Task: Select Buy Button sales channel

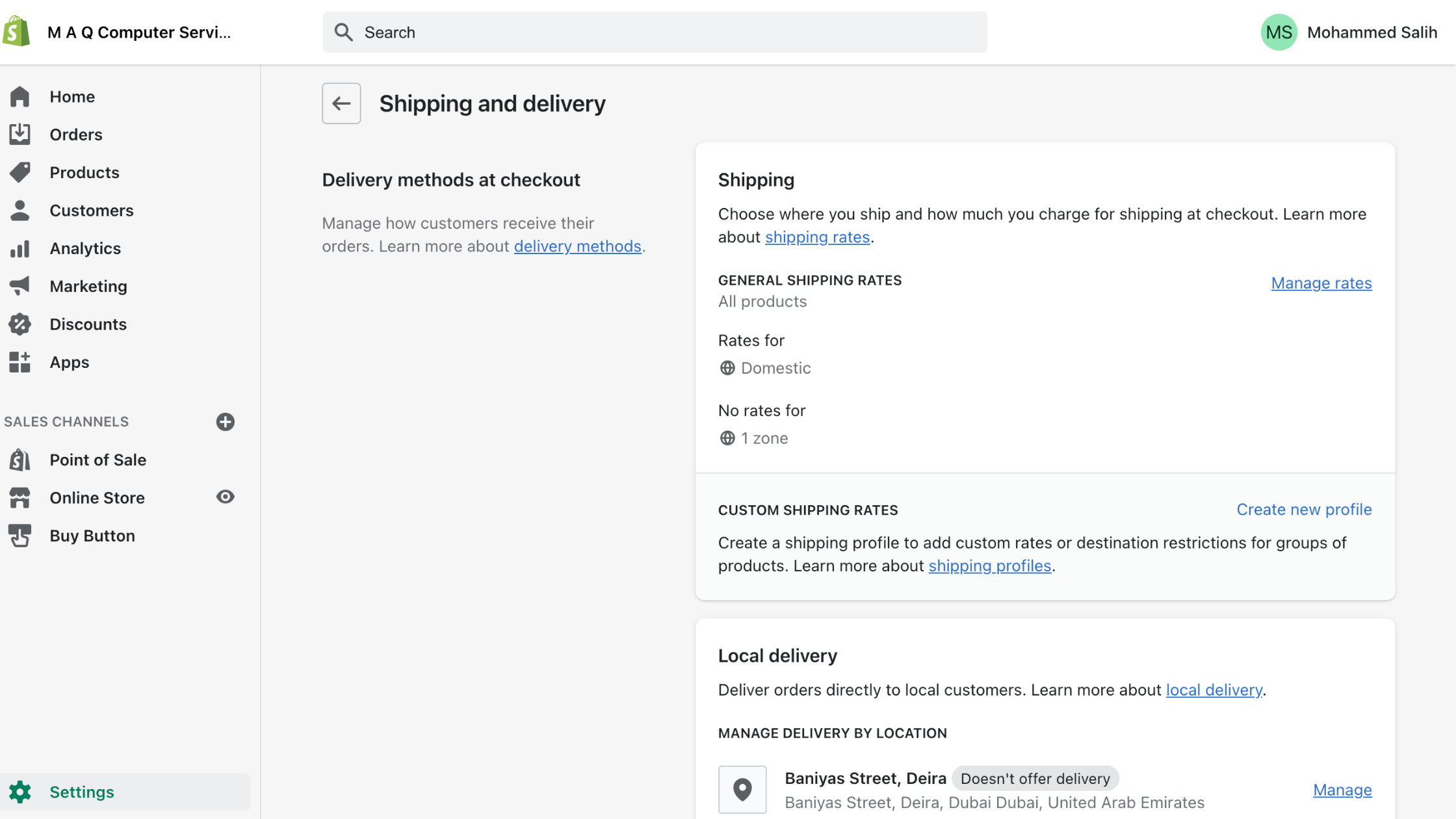Action: 92,535
